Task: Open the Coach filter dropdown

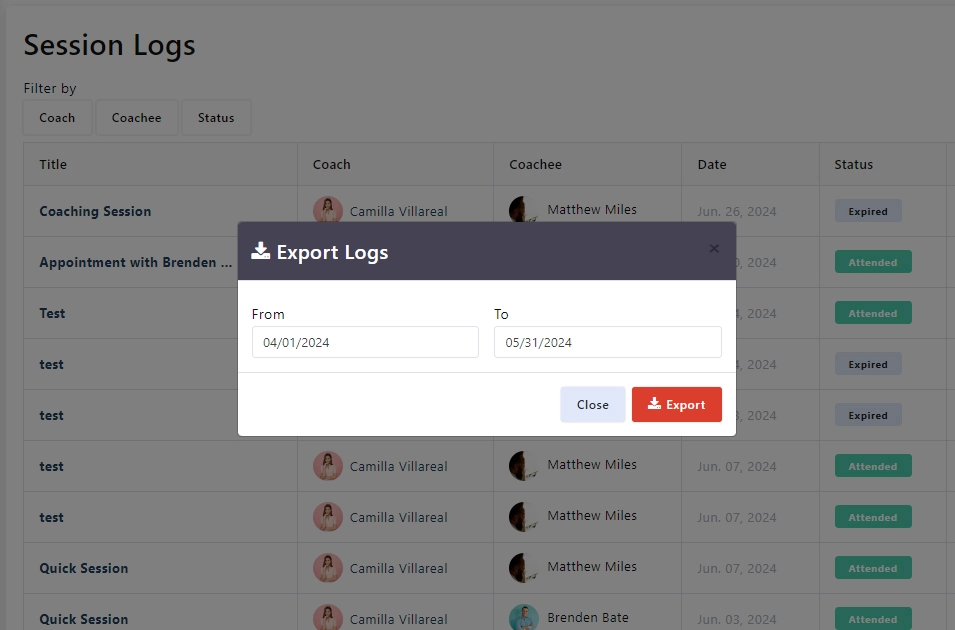Action: (57, 118)
